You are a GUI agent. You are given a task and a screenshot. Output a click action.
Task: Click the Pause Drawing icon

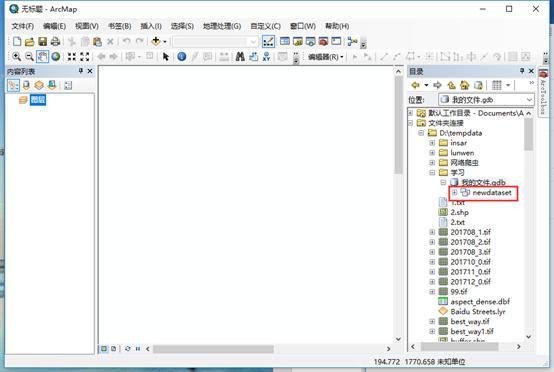[x=138, y=349]
